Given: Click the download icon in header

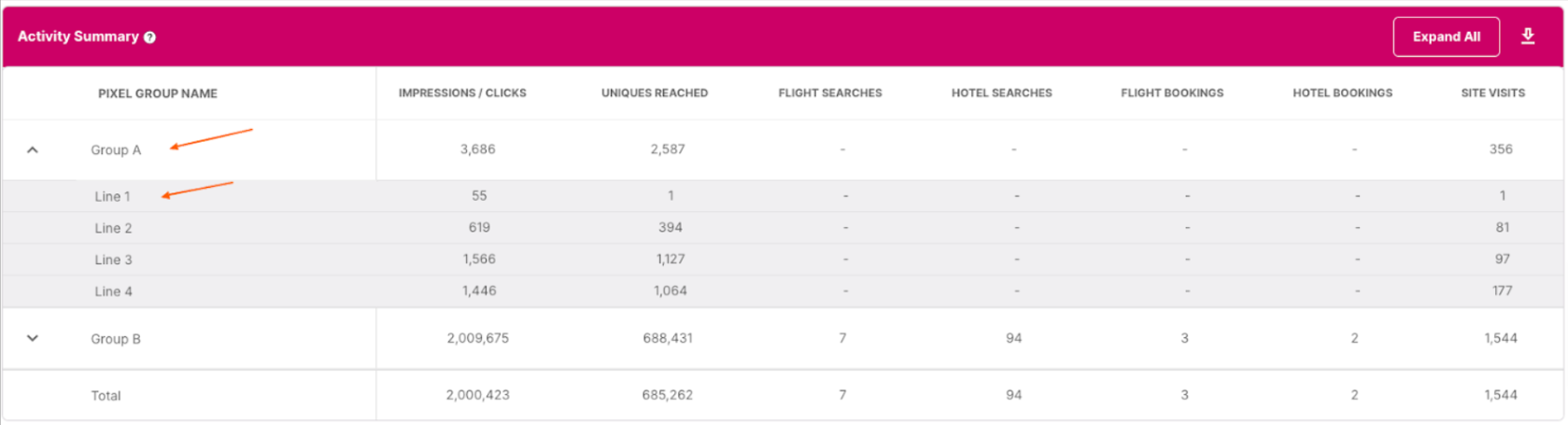Looking at the screenshot, I should coord(1528,36).
